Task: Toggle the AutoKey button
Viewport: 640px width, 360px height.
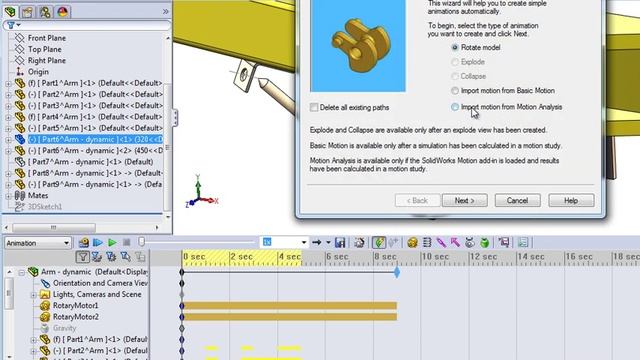Action: [x=379, y=242]
